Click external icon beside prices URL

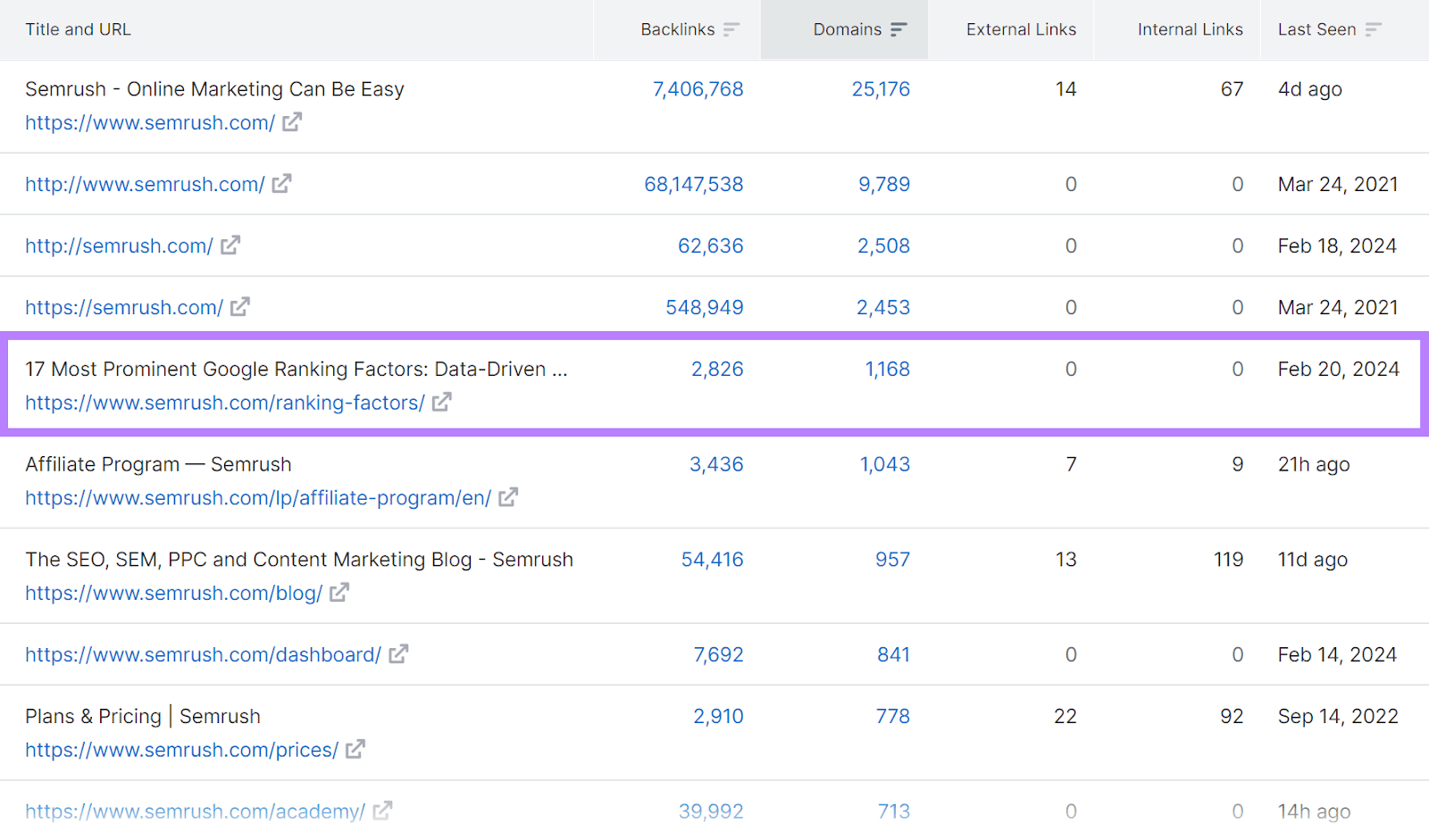click(355, 750)
